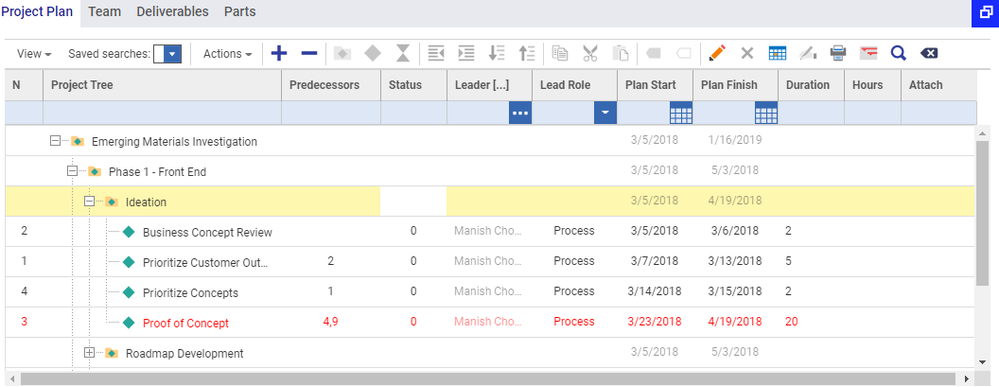Click the Status filter input field
This screenshot has height=387, width=999.
coord(414,113)
